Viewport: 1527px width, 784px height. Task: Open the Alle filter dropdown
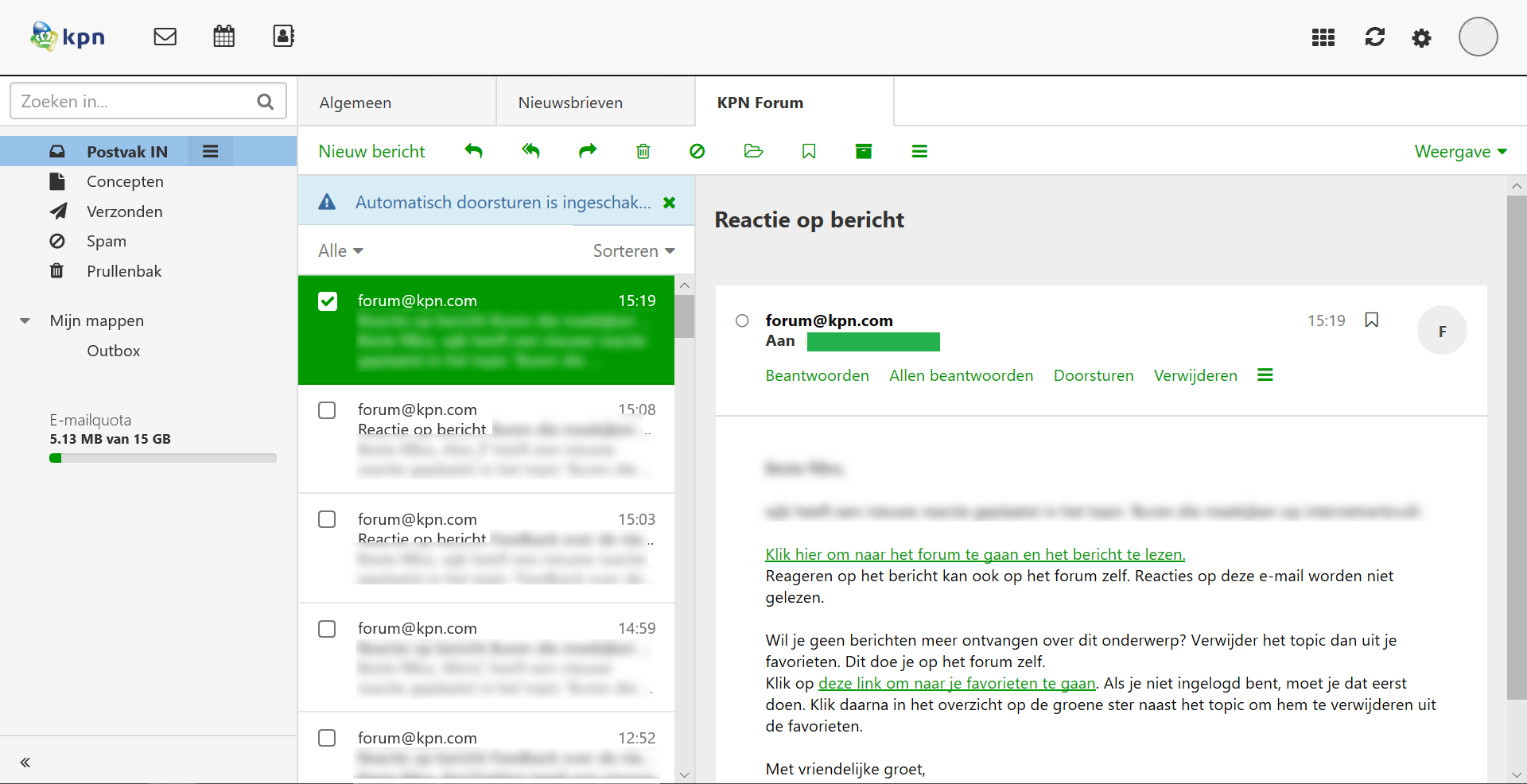340,251
